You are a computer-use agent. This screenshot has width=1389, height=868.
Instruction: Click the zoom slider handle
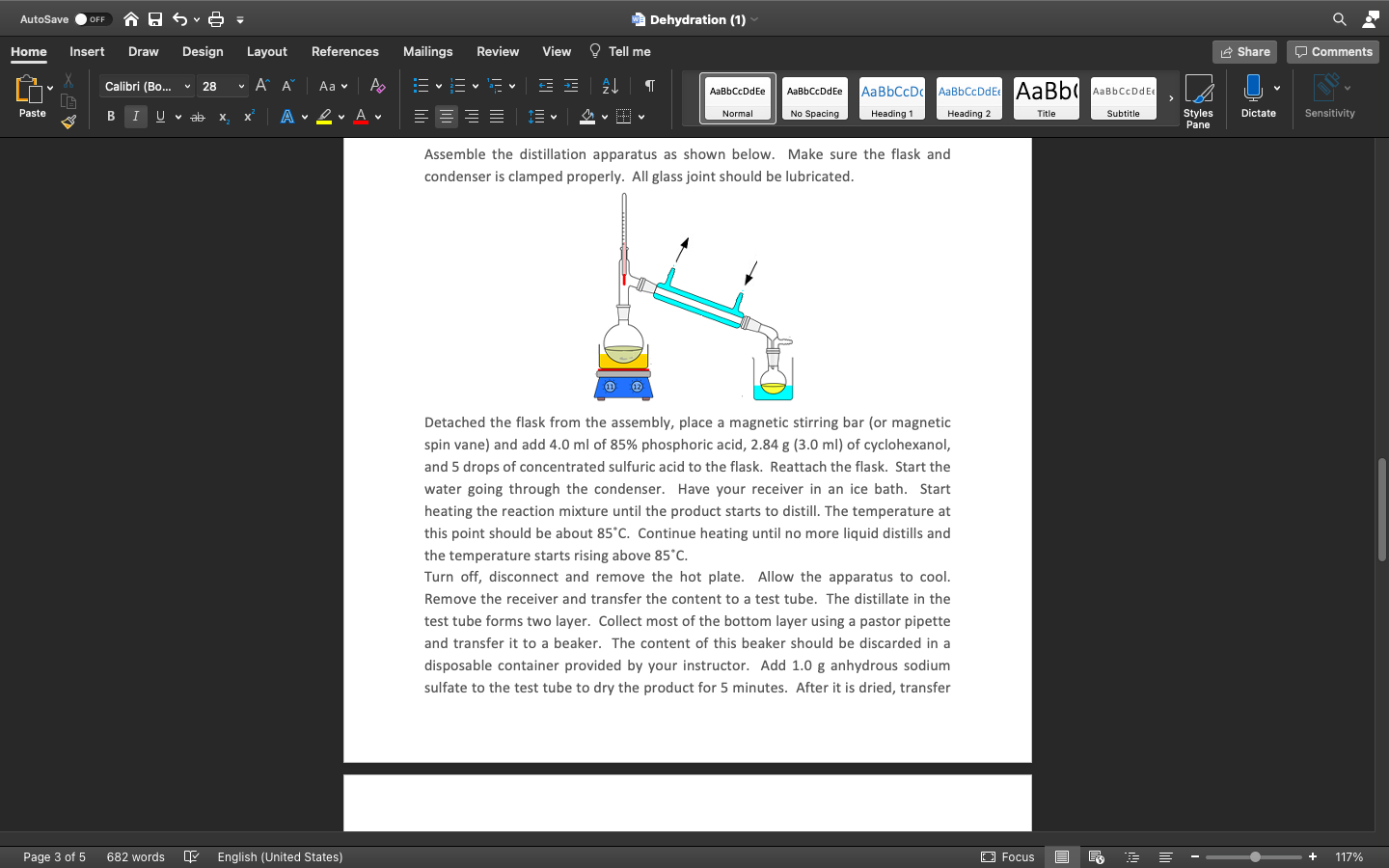coord(1255,856)
